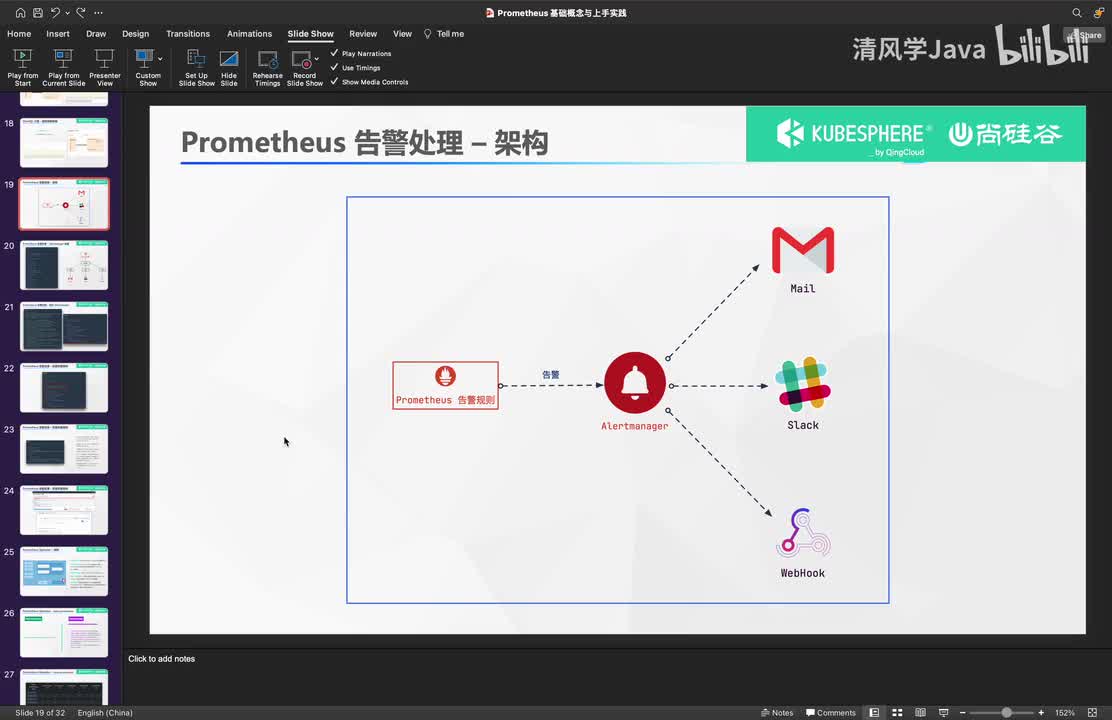Open the Home ribbon tab
Image resolution: width=1112 pixels, height=720 pixels.
click(x=19, y=34)
